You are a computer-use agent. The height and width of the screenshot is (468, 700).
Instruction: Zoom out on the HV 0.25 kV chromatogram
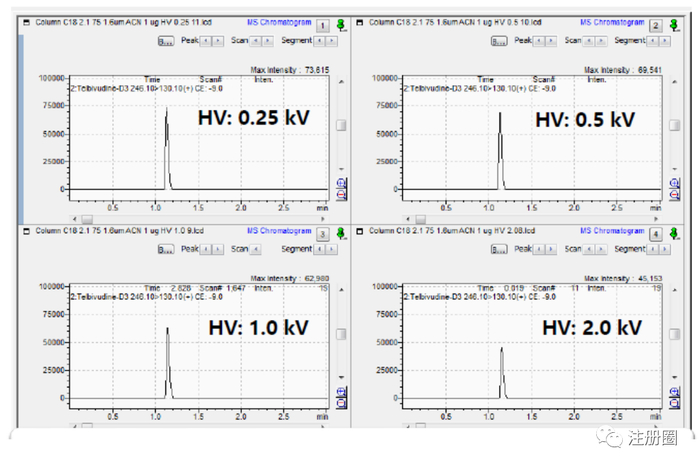[341, 194]
